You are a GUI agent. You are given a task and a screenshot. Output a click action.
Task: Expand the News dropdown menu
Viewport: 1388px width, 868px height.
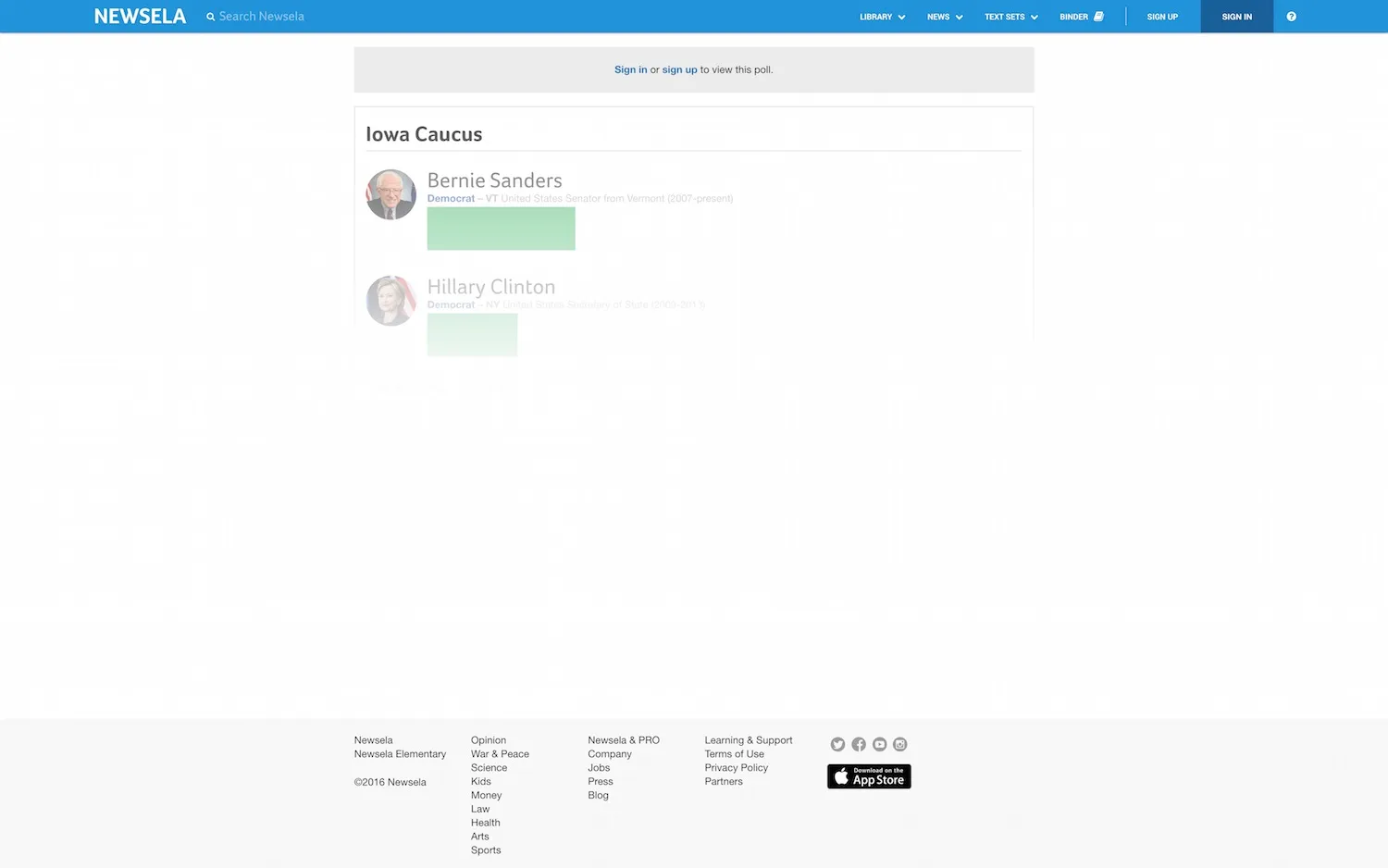(x=945, y=17)
